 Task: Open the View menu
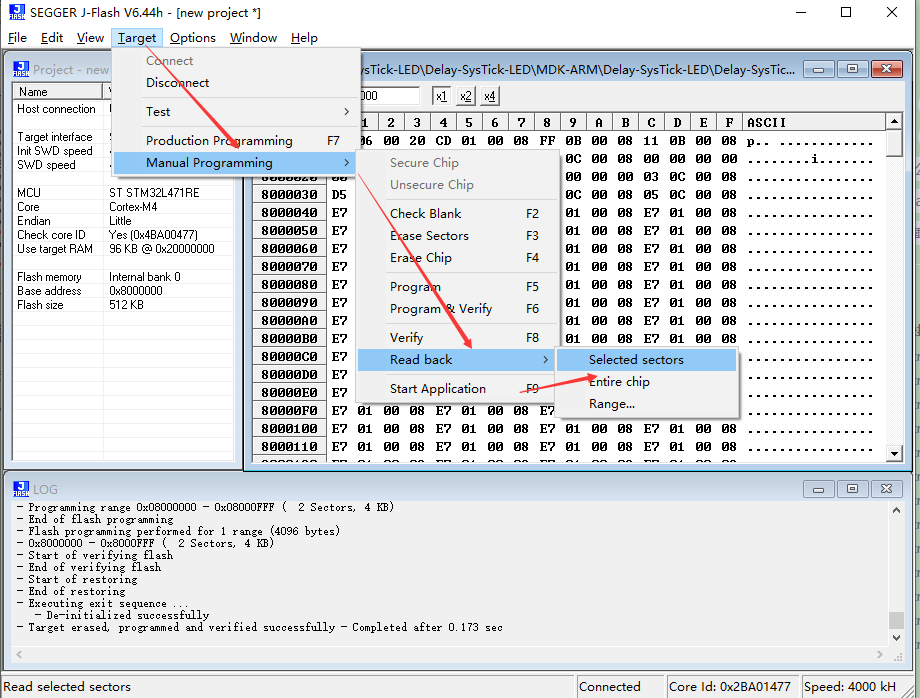[90, 38]
